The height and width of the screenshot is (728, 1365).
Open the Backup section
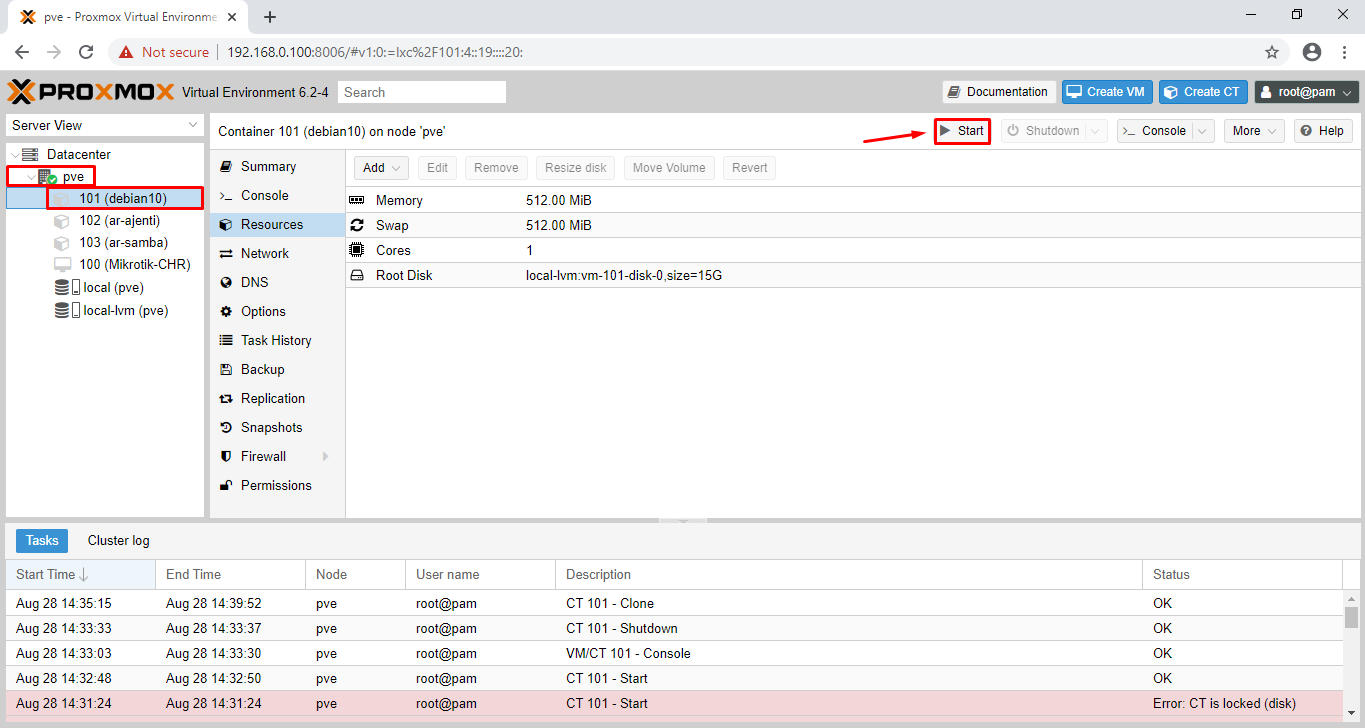pos(262,370)
